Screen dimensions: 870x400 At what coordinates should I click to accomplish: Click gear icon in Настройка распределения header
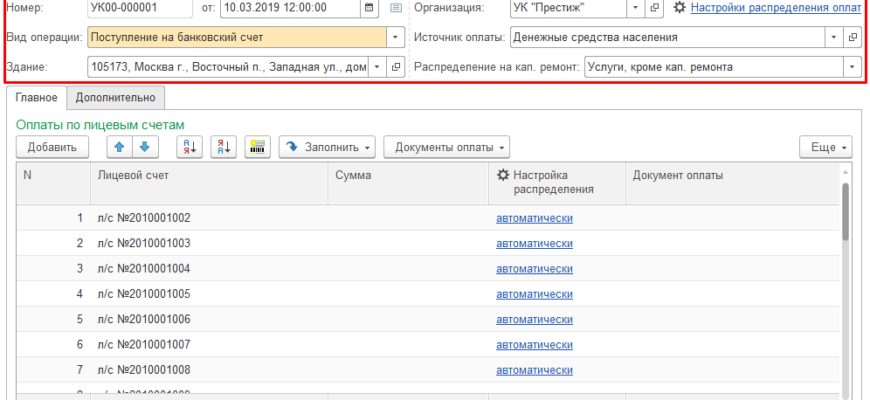pyautogui.click(x=503, y=175)
